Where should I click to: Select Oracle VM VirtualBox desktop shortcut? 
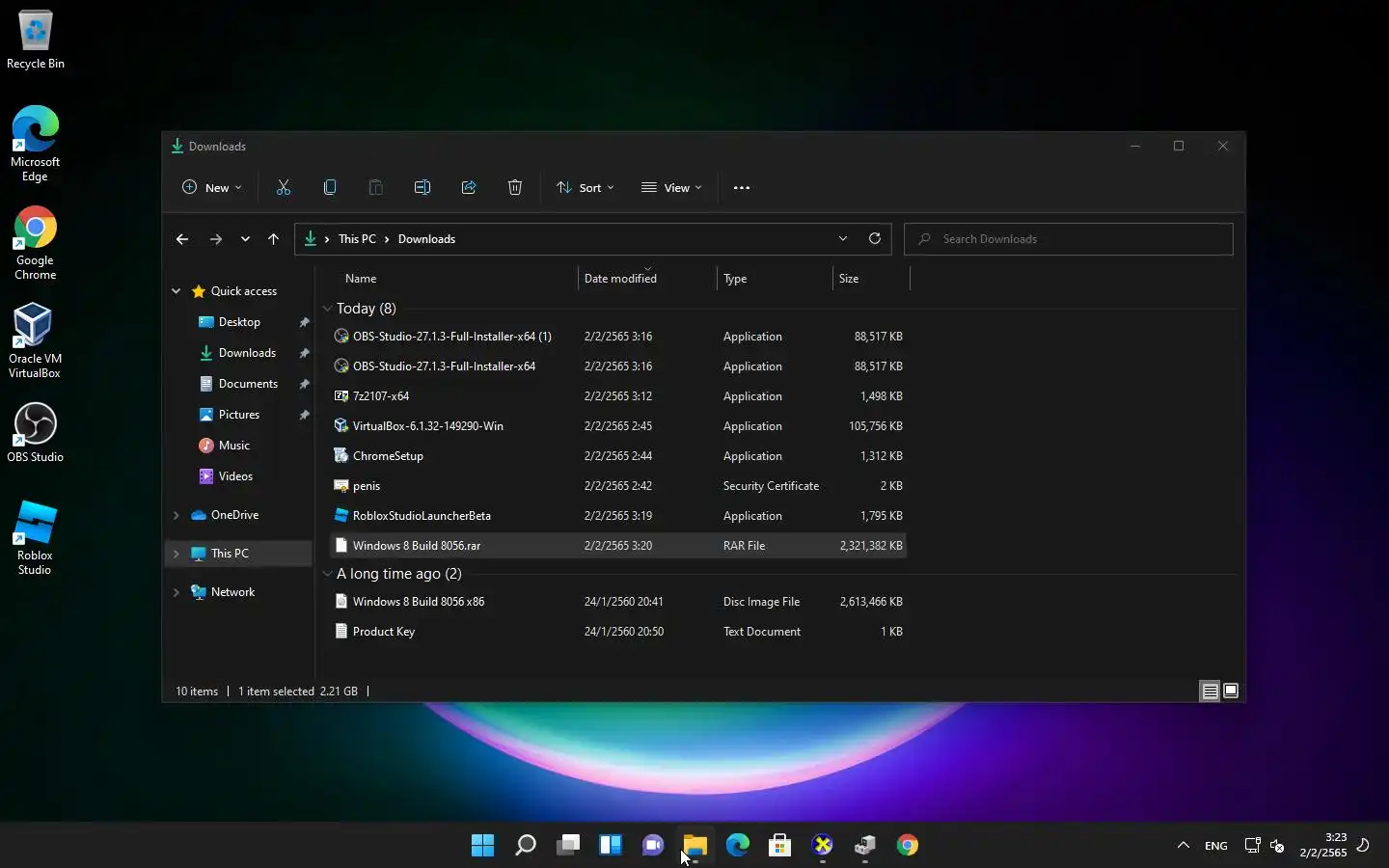point(35,340)
